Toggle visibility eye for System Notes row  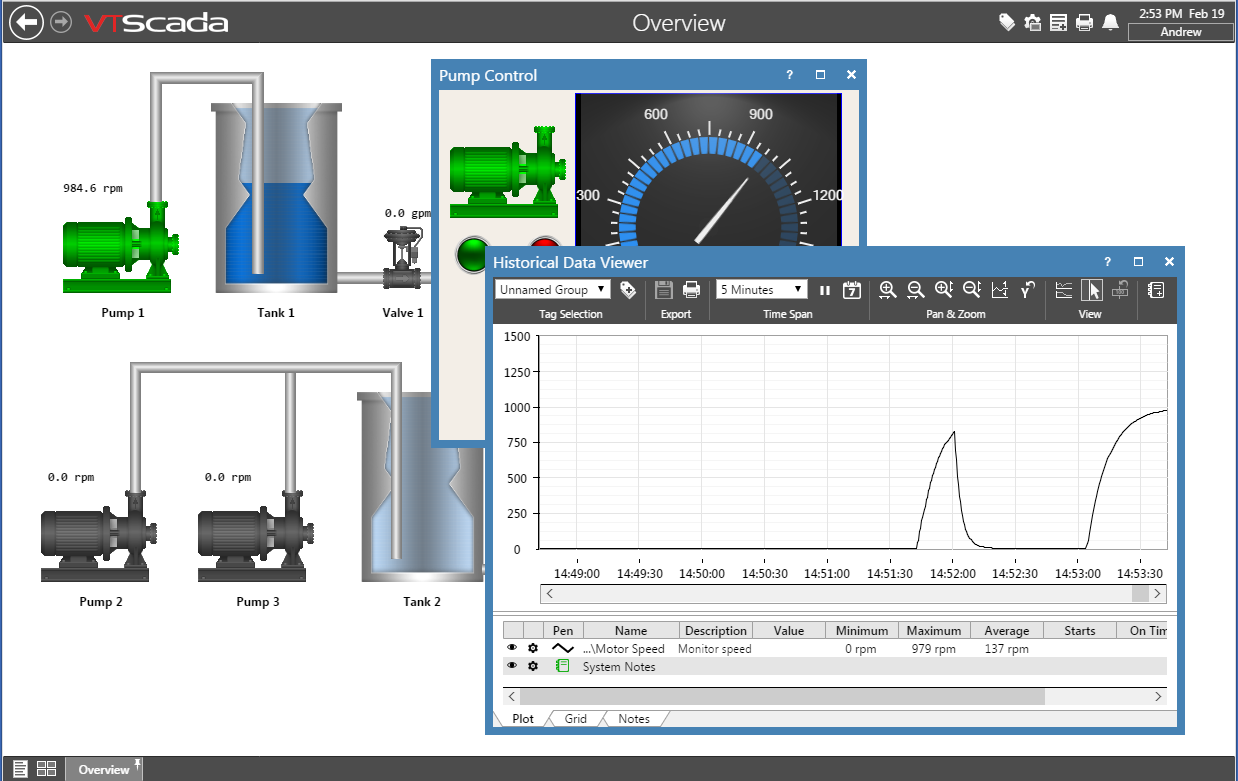tap(512, 666)
